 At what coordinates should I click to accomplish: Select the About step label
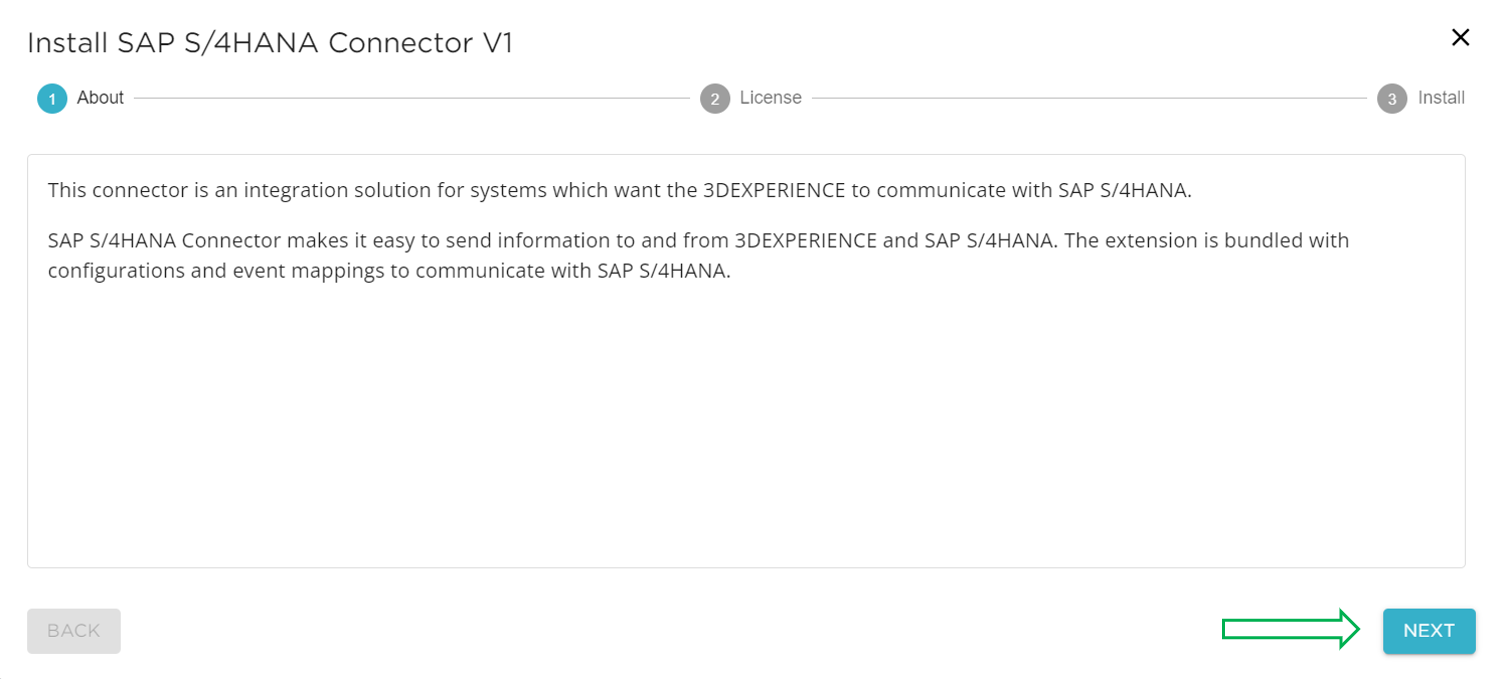100,98
